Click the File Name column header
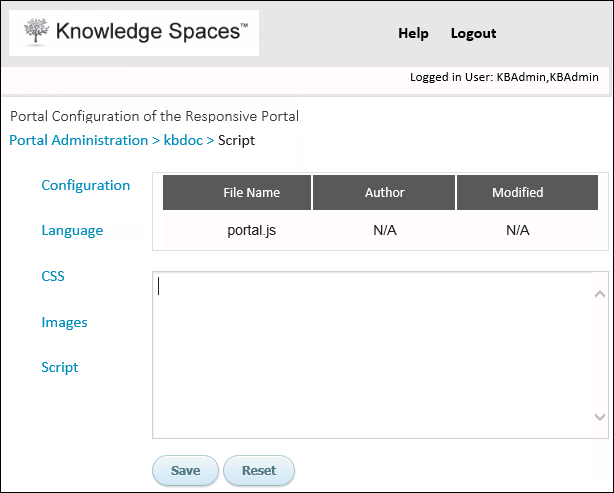The height and width of the screenshot is (493, 614). (237, 192)
